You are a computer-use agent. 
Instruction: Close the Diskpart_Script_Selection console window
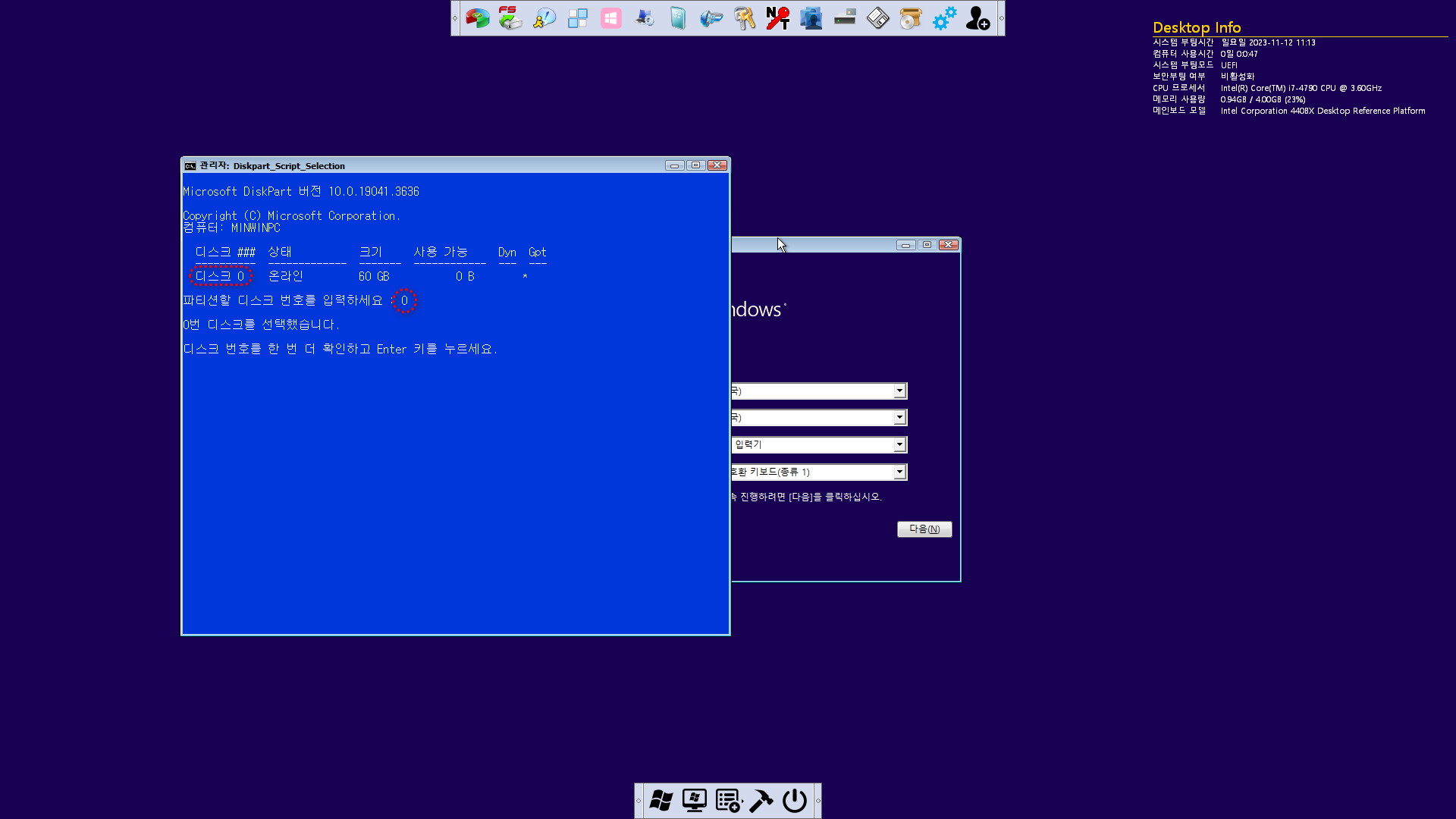coord(717,165)
